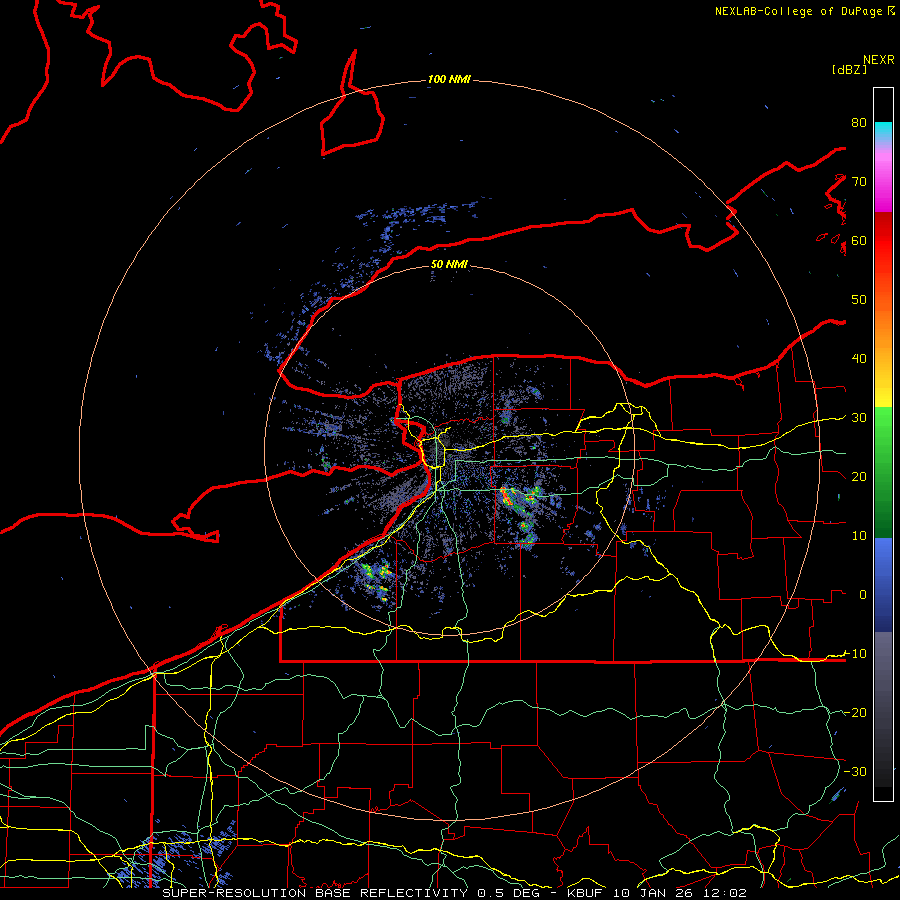This screenshot has width=900, height=900.
Task: Click the cyan band on the color bar
Action: 883,132
